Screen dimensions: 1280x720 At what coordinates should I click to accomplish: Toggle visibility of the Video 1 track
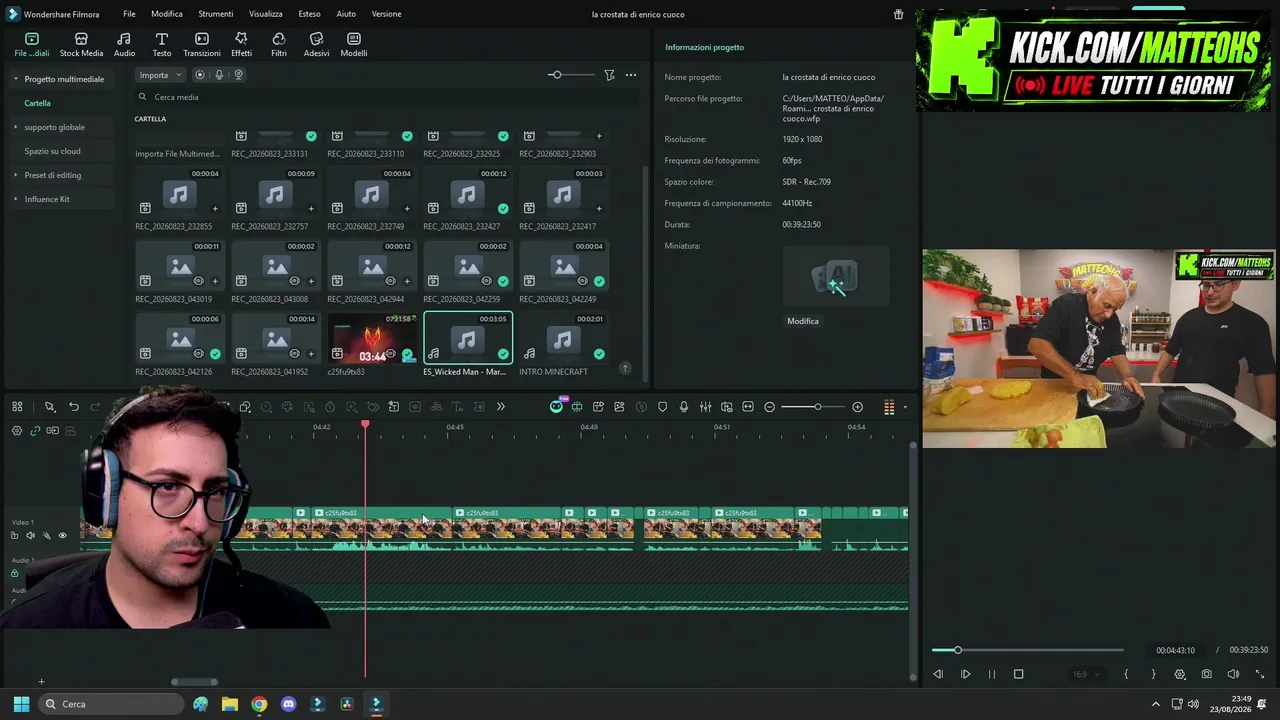click(62, 536)
